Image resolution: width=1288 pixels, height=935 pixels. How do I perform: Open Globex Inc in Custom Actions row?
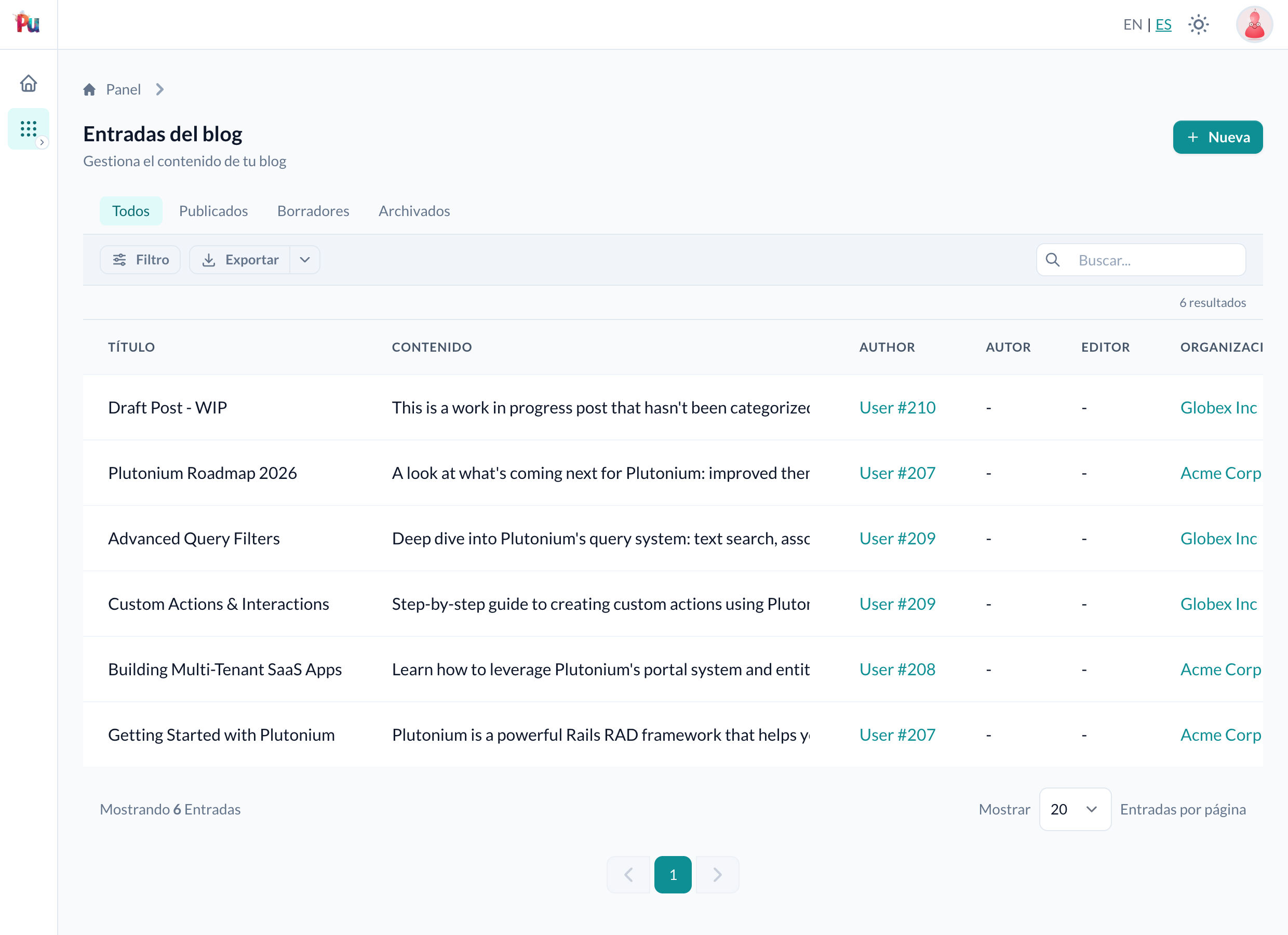click(x=1219, y=604)
